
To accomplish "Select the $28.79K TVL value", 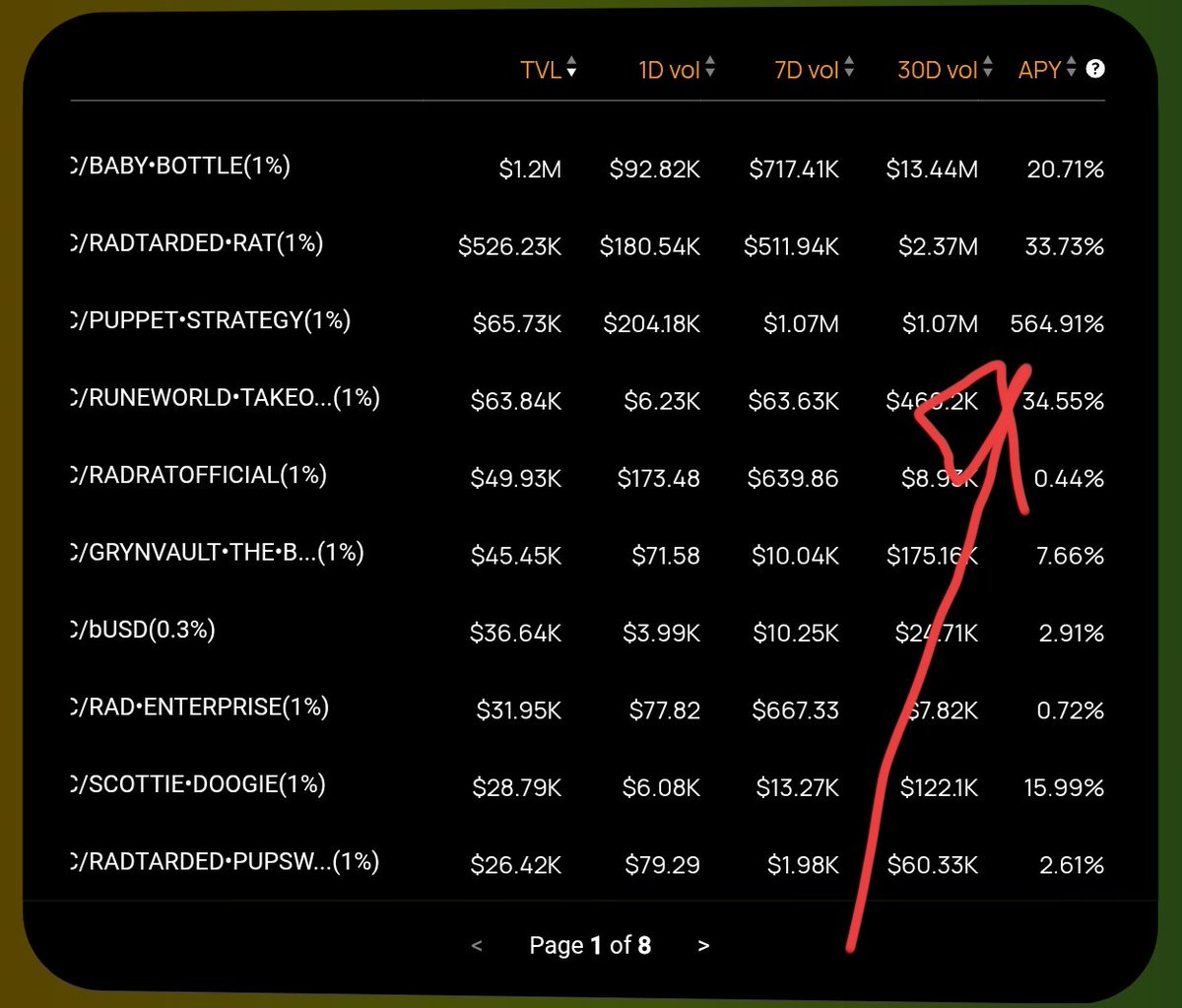I will [x=517, y=788].
